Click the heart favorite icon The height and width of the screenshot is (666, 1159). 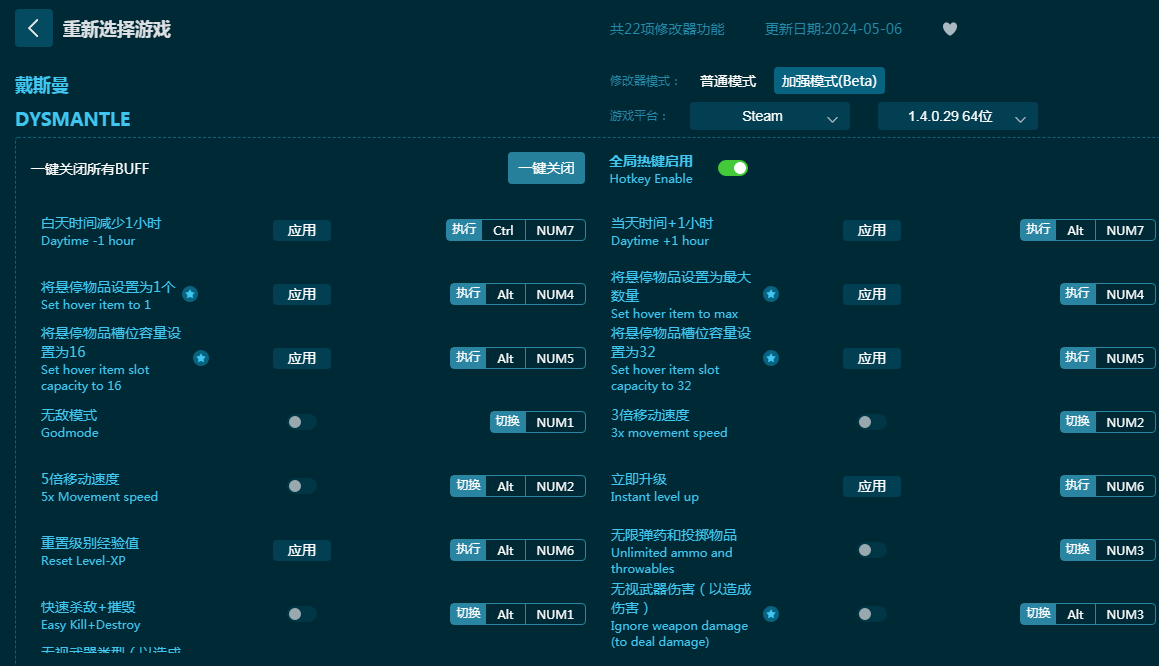pos(950,29)
